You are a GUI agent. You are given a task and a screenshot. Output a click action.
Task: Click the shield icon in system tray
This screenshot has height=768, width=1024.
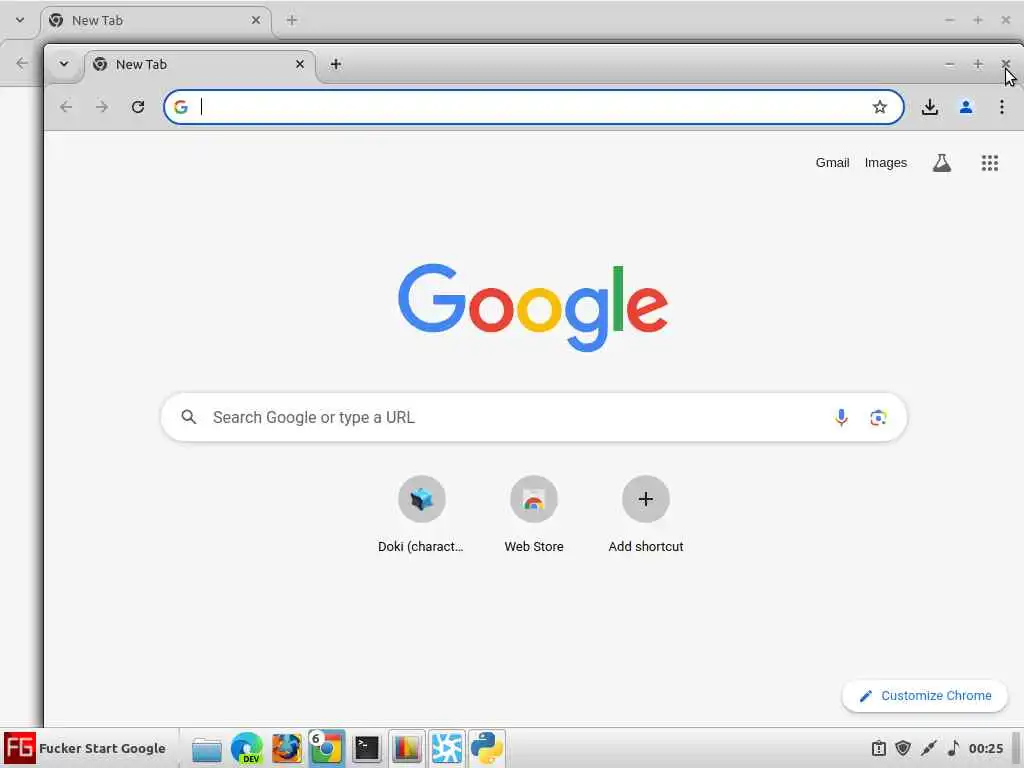[903, 748]
